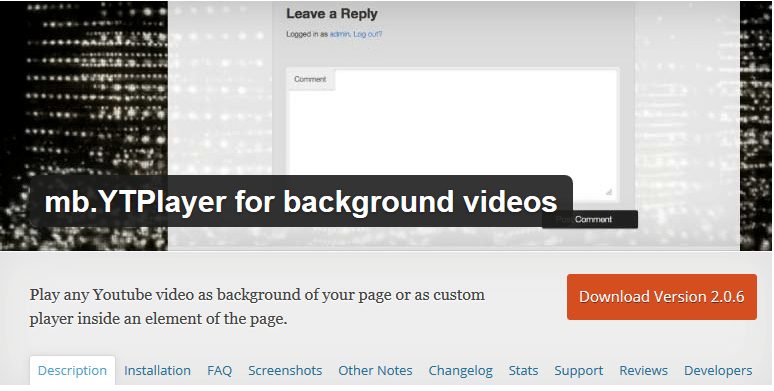Click the Post Comment button in banner
Screen dimensions: 774x391
pos(590,219)
